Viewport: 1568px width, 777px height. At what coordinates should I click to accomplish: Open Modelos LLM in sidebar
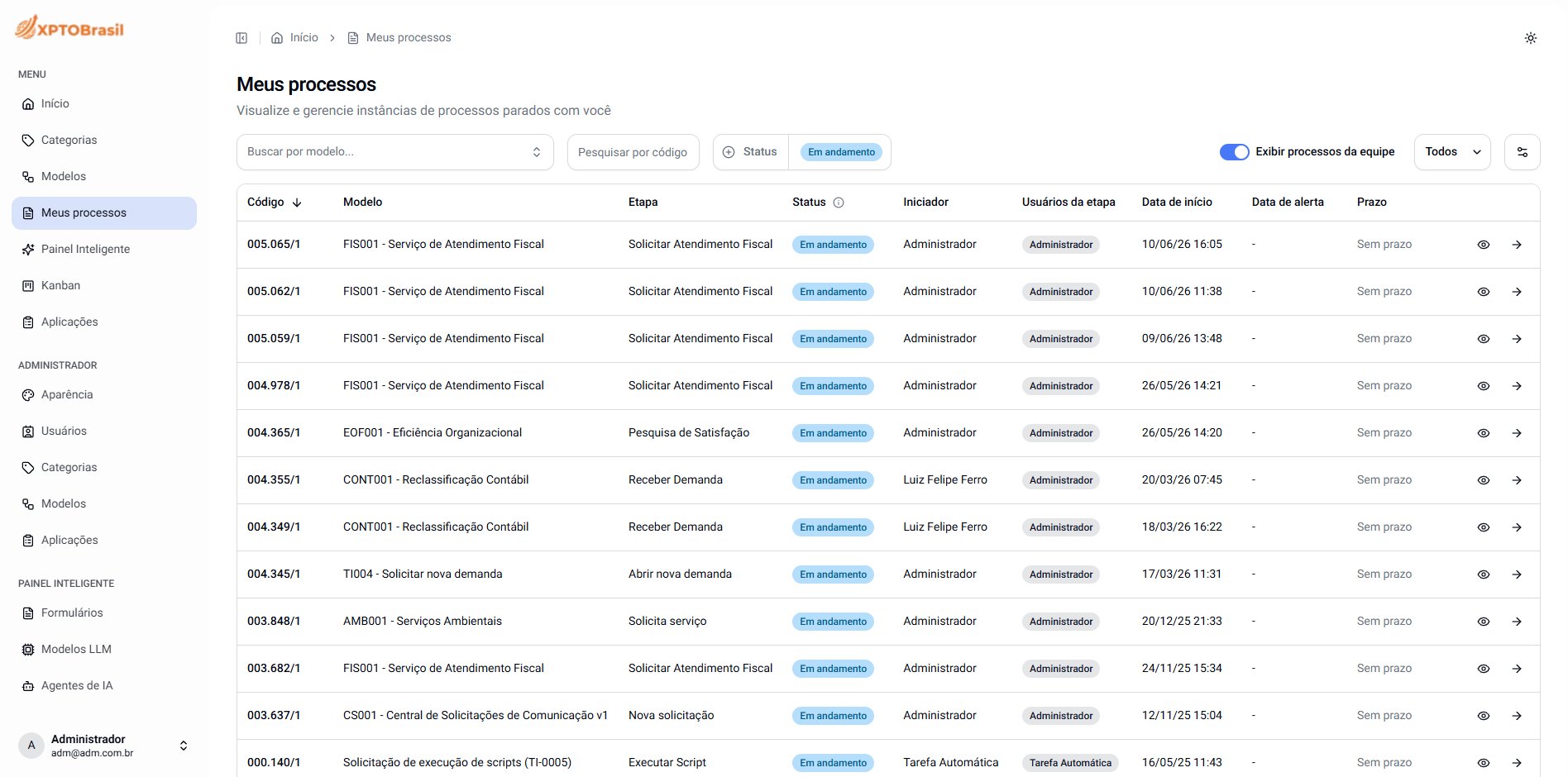[104, 650]
